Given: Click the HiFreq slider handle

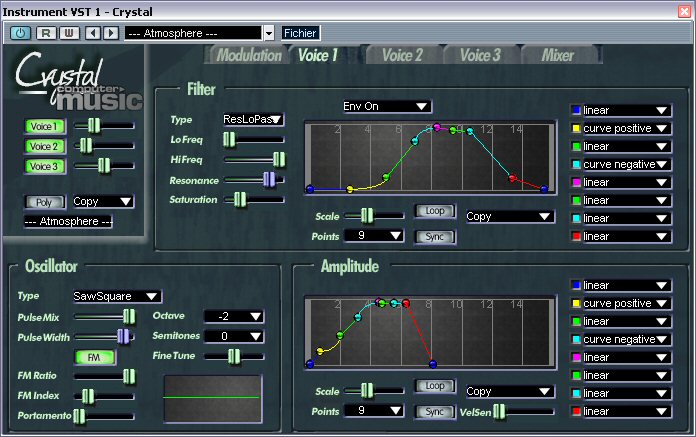Looking at the screenshot, I should 279,160.
